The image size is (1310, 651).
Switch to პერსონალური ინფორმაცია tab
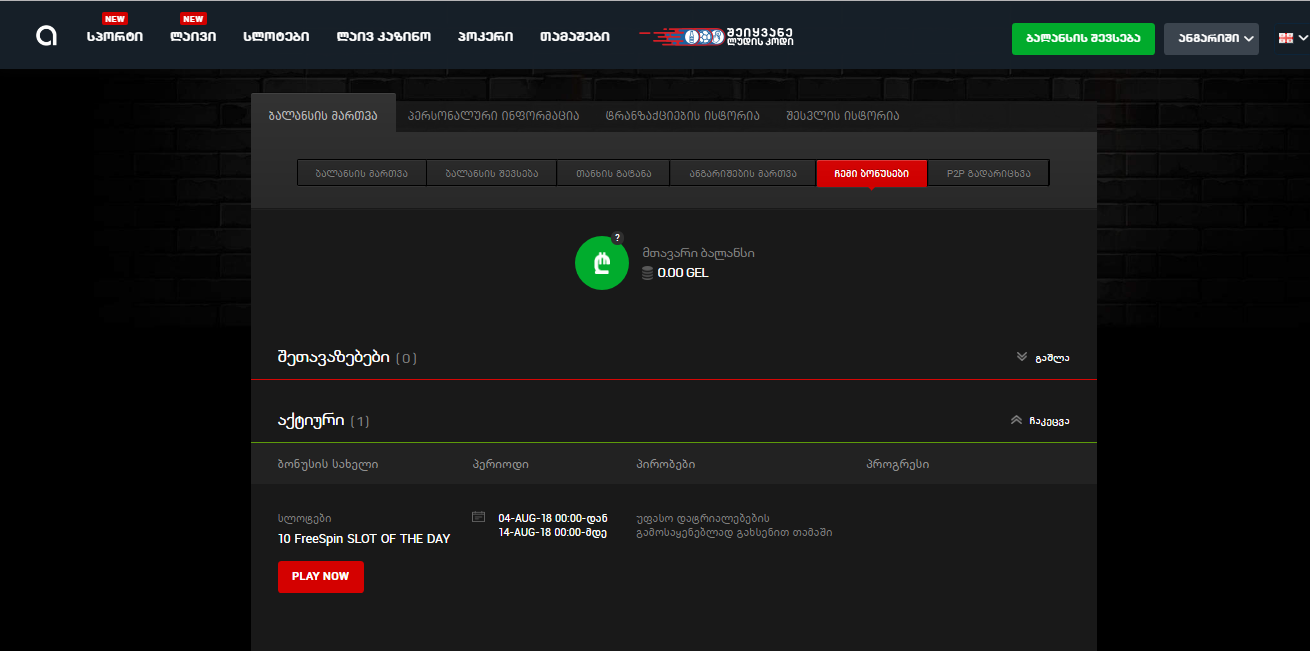click(x=494, y=116)
